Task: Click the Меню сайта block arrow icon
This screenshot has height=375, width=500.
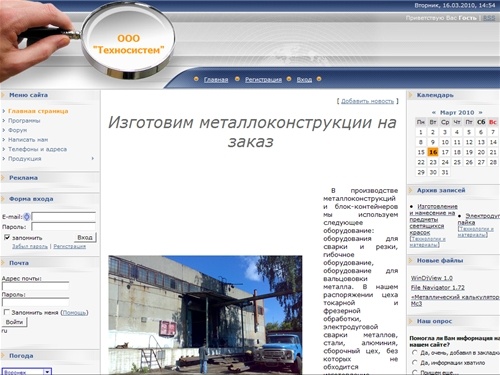Action: point(3,95)
